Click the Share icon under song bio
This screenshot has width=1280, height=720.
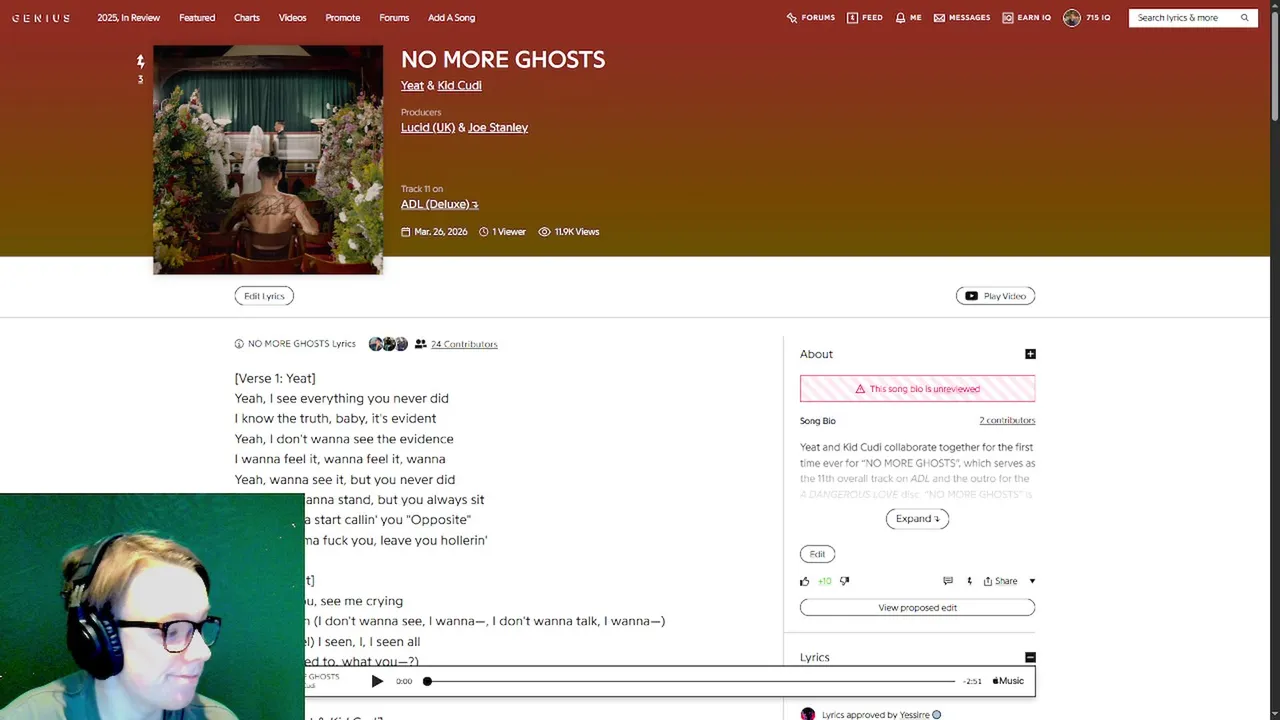tap(988, 581)
